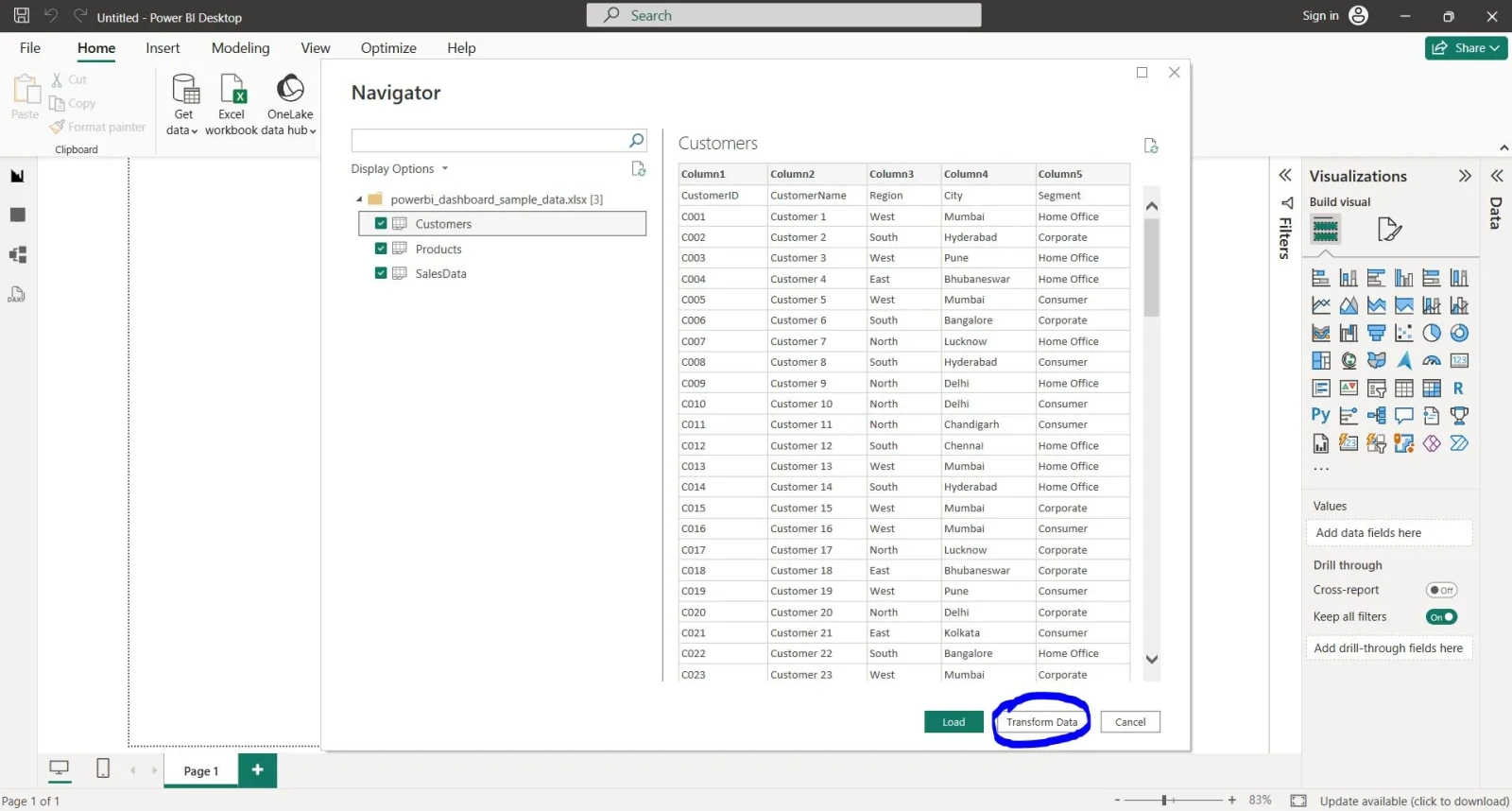Open the Help ribbon tab
This screenshot has width=1512, height=811.
[x=461, y=48]
